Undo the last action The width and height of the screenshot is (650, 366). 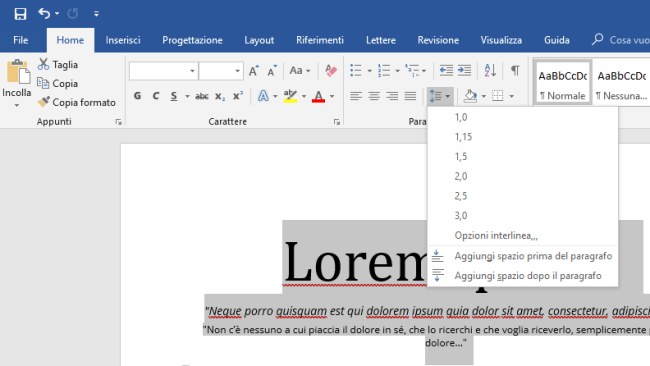[44, 14]
